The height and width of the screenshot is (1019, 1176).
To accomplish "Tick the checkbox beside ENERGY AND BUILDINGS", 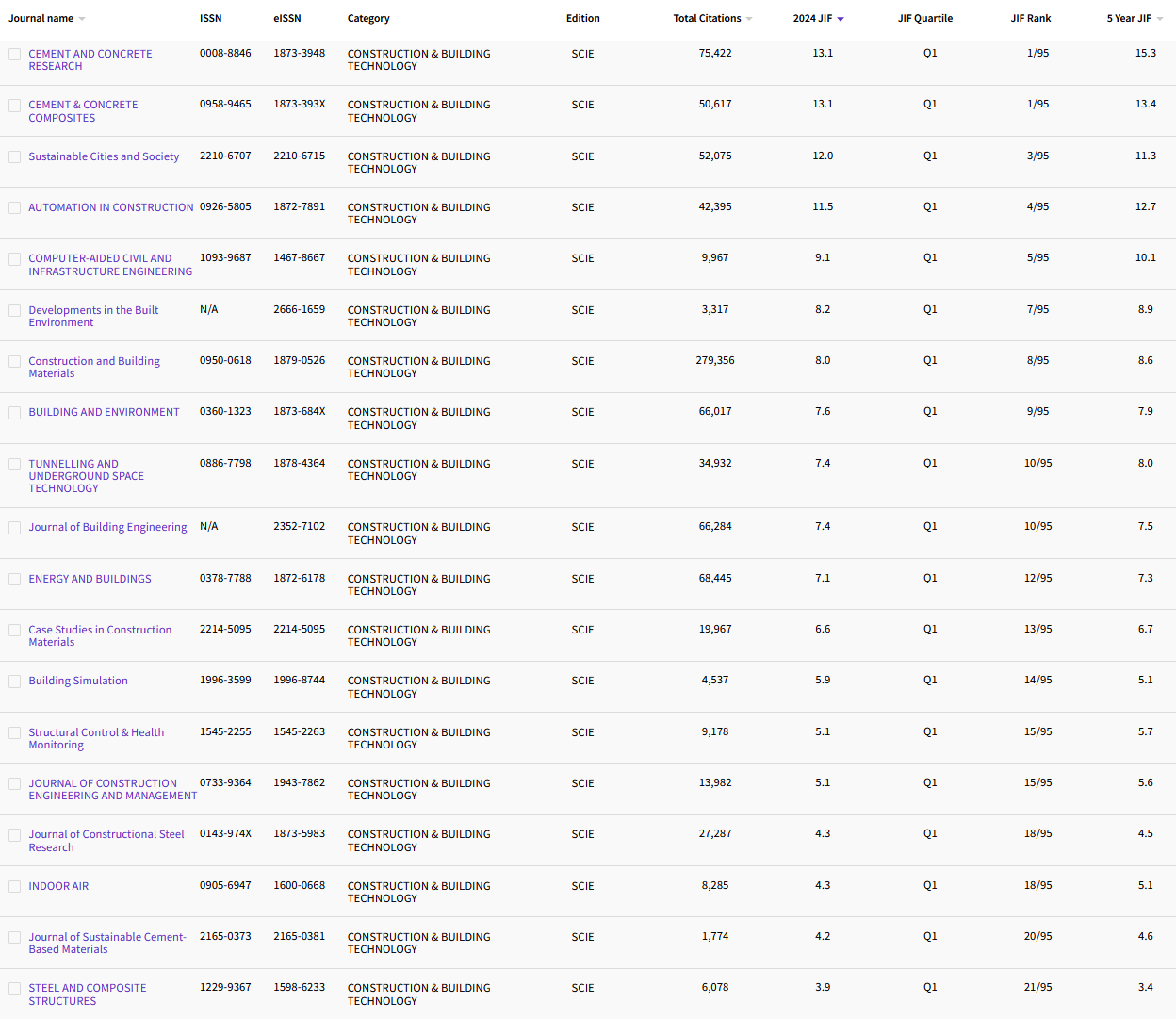I will (x=14, y=579).
